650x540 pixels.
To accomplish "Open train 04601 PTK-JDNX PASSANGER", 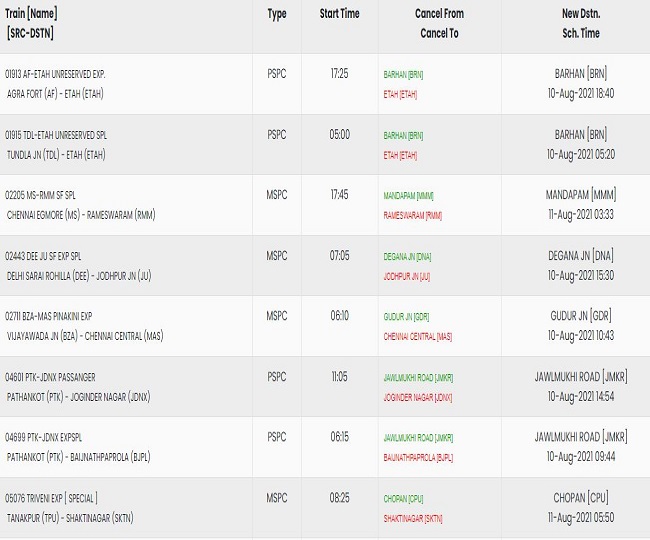I will [50, 377].
